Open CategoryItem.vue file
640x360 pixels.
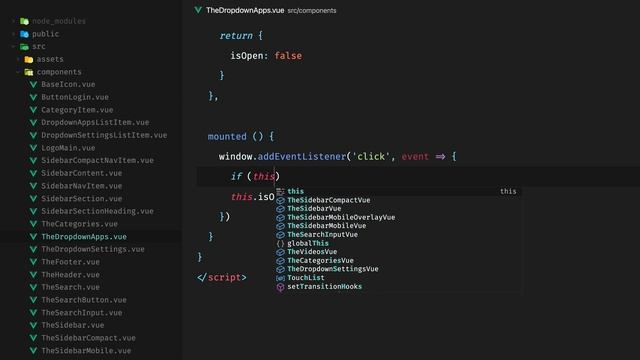tap(77, 110)
